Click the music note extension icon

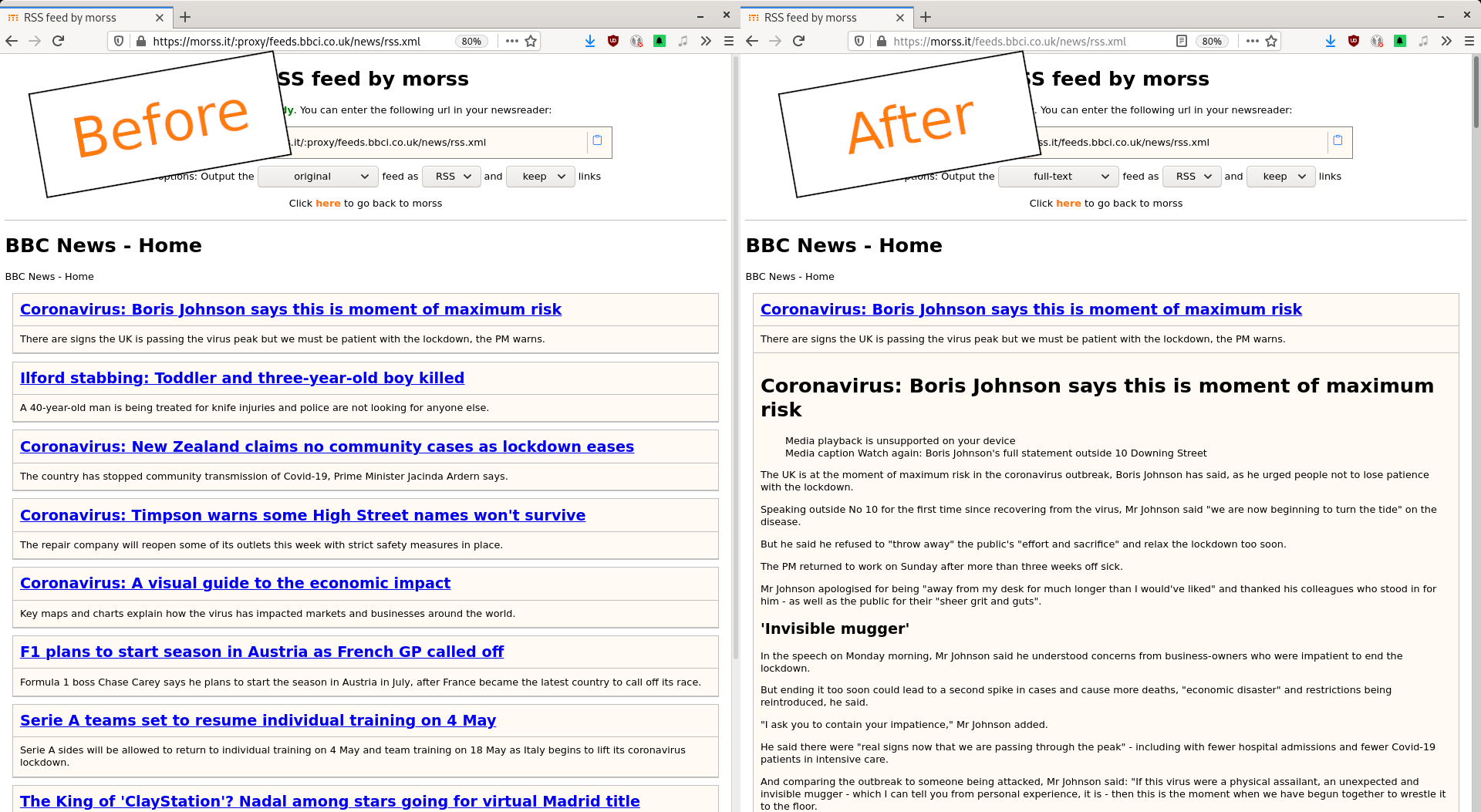(x=683, y=41)
